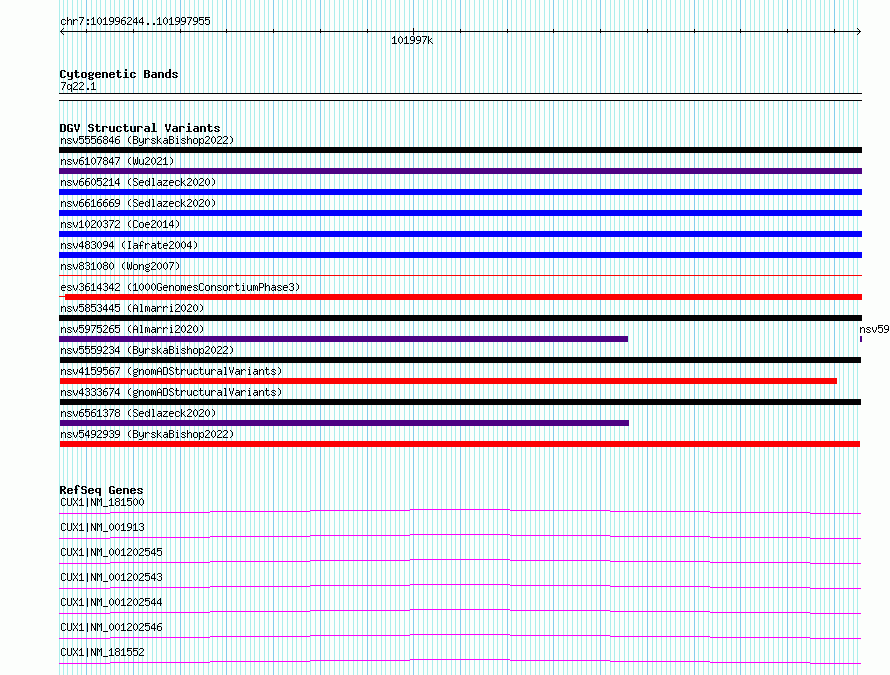Viewport: 890px width, 675px height.
Task: Click the left arrow end of the ruler
Action: pos(62,32)
